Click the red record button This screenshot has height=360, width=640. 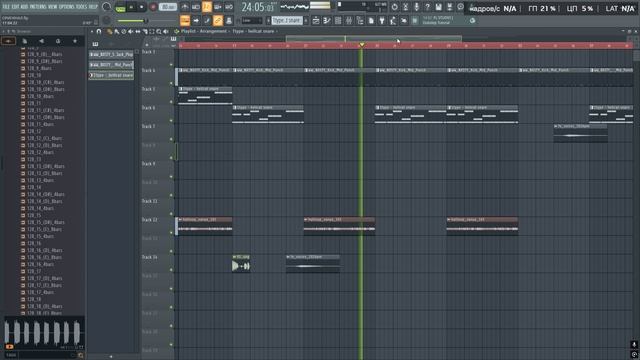(x=153, y=7)
